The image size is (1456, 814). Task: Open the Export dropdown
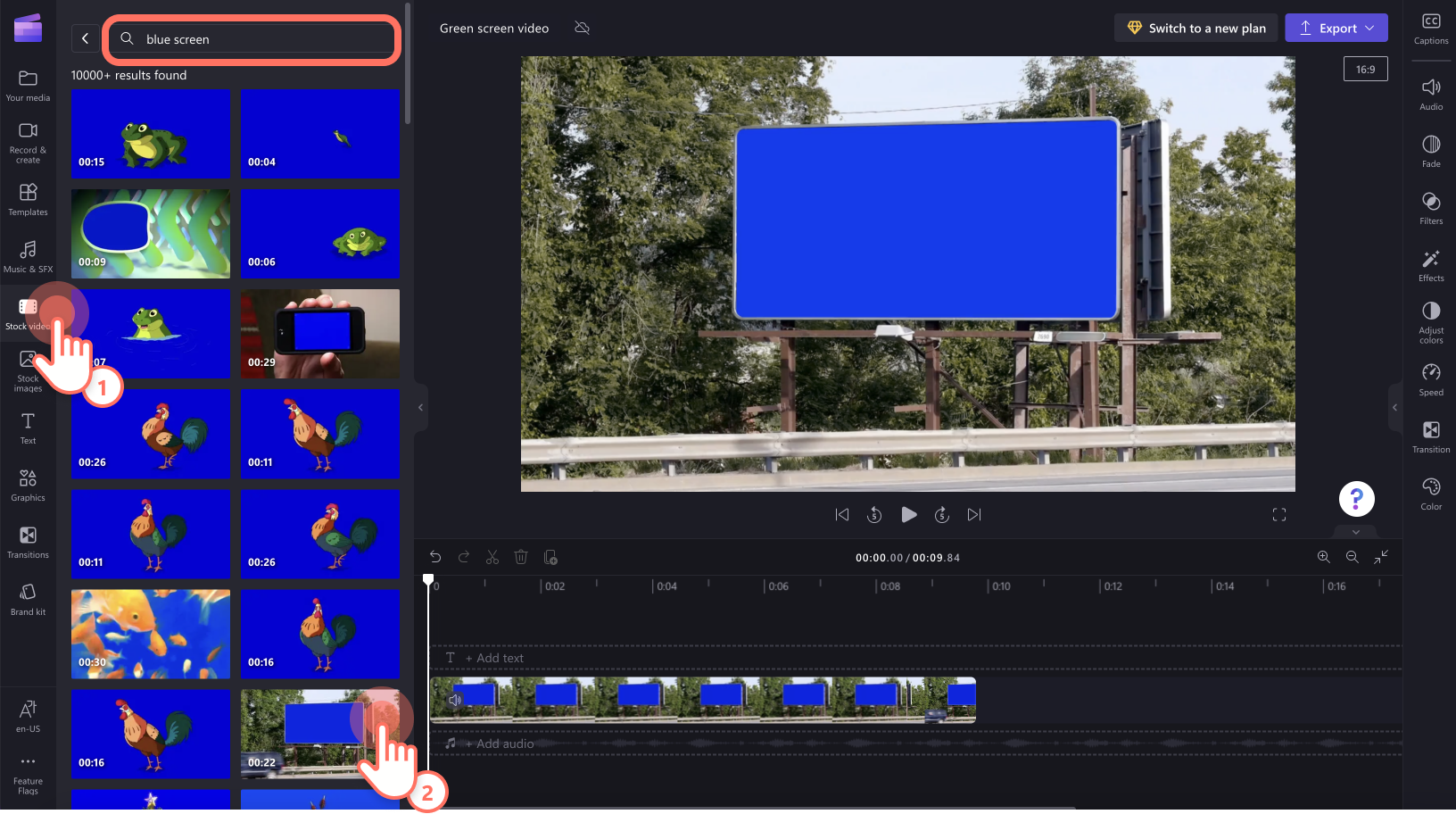coord(1336,29)
